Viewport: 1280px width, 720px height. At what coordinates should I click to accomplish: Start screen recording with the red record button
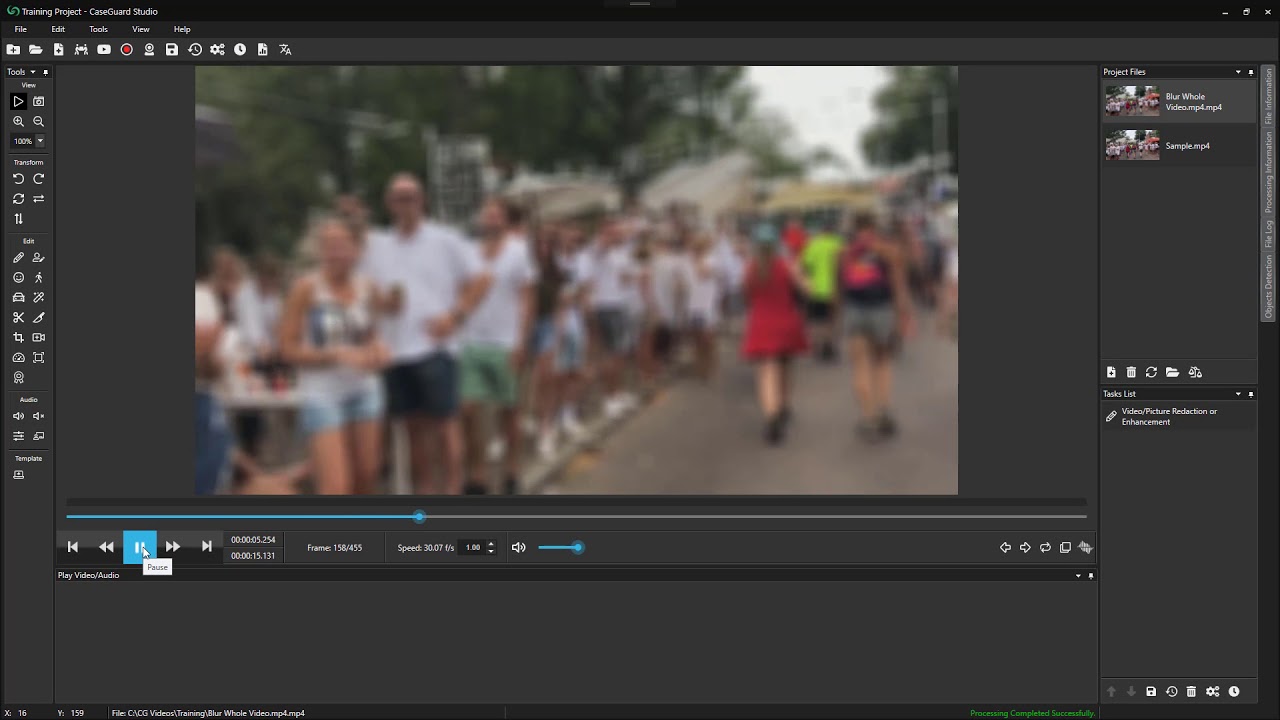[127, 49]
